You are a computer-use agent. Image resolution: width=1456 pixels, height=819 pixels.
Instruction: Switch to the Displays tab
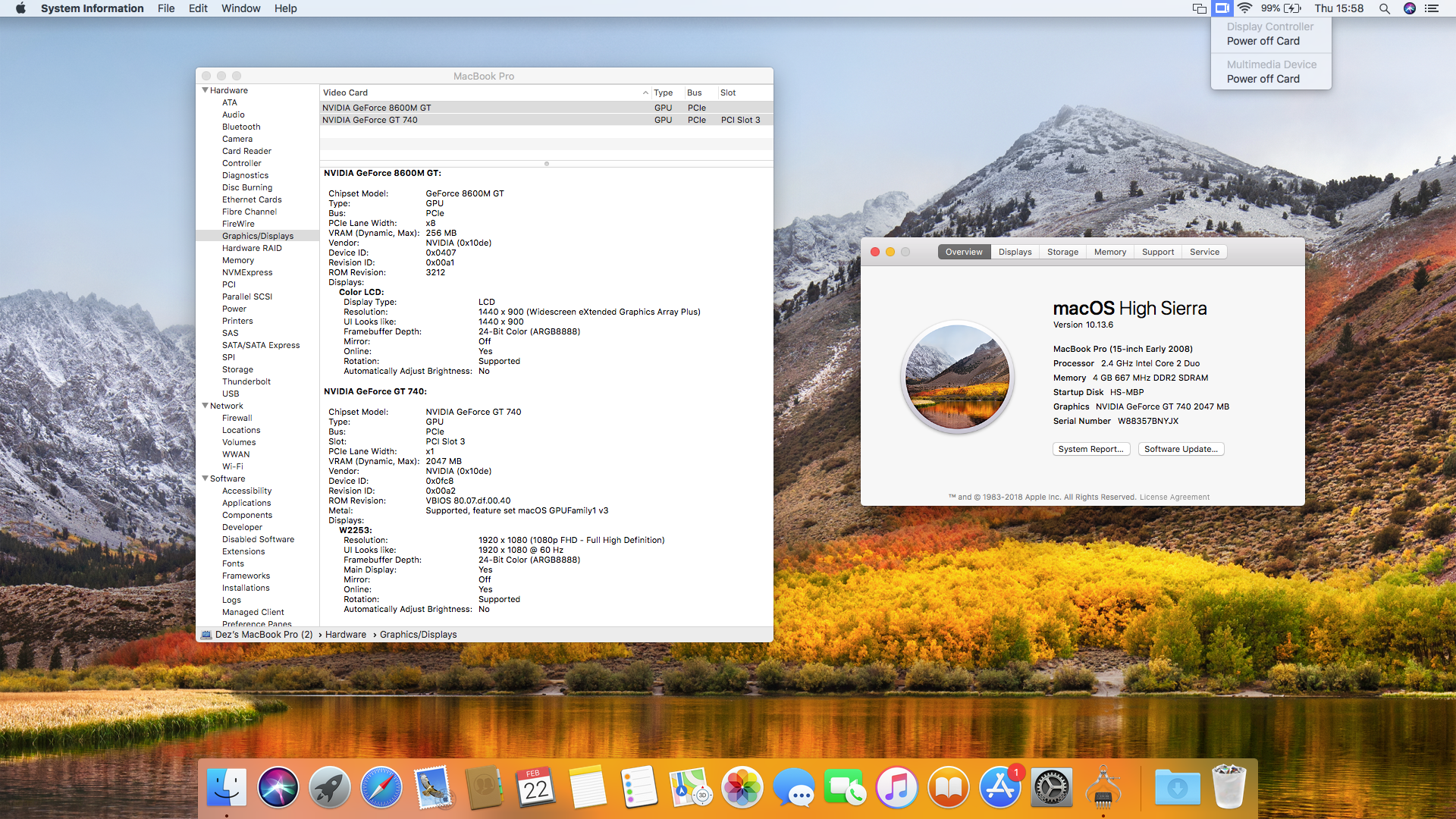click(1015, 252)
